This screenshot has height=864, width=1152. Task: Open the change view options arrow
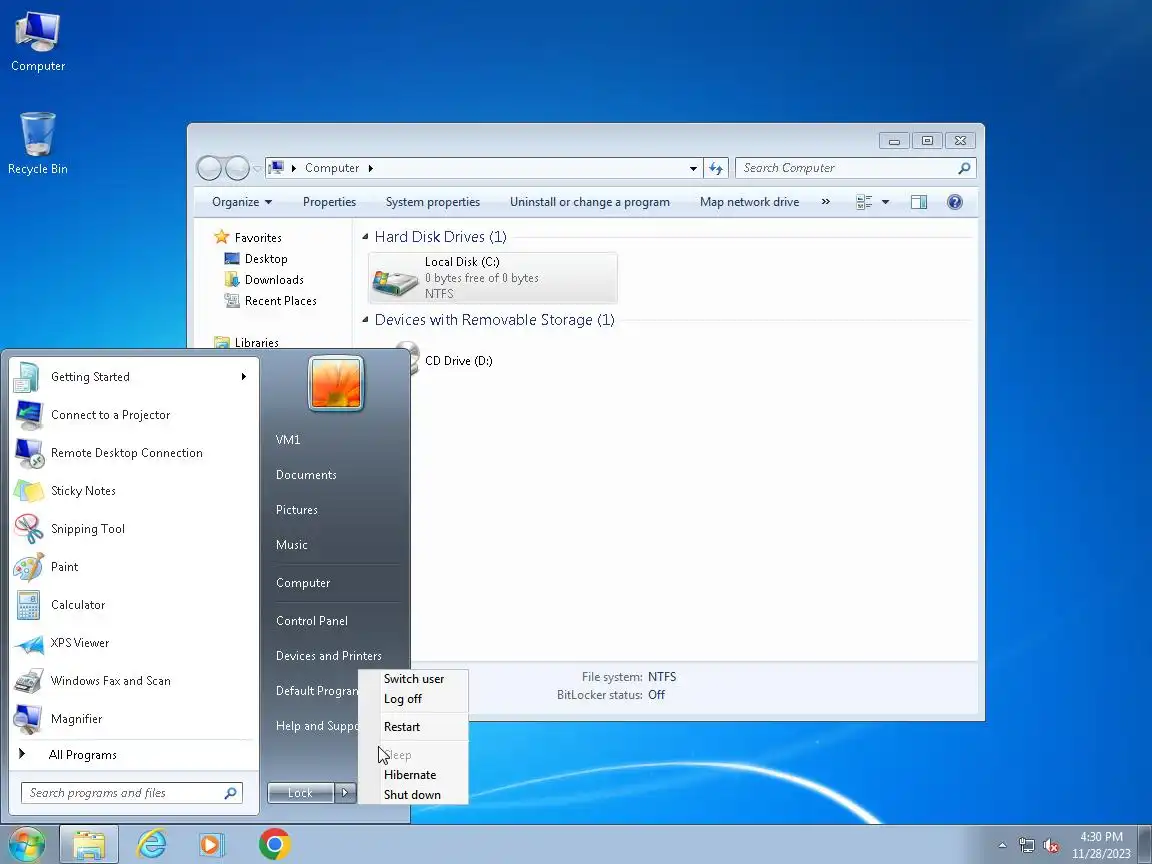coord(885,202)
